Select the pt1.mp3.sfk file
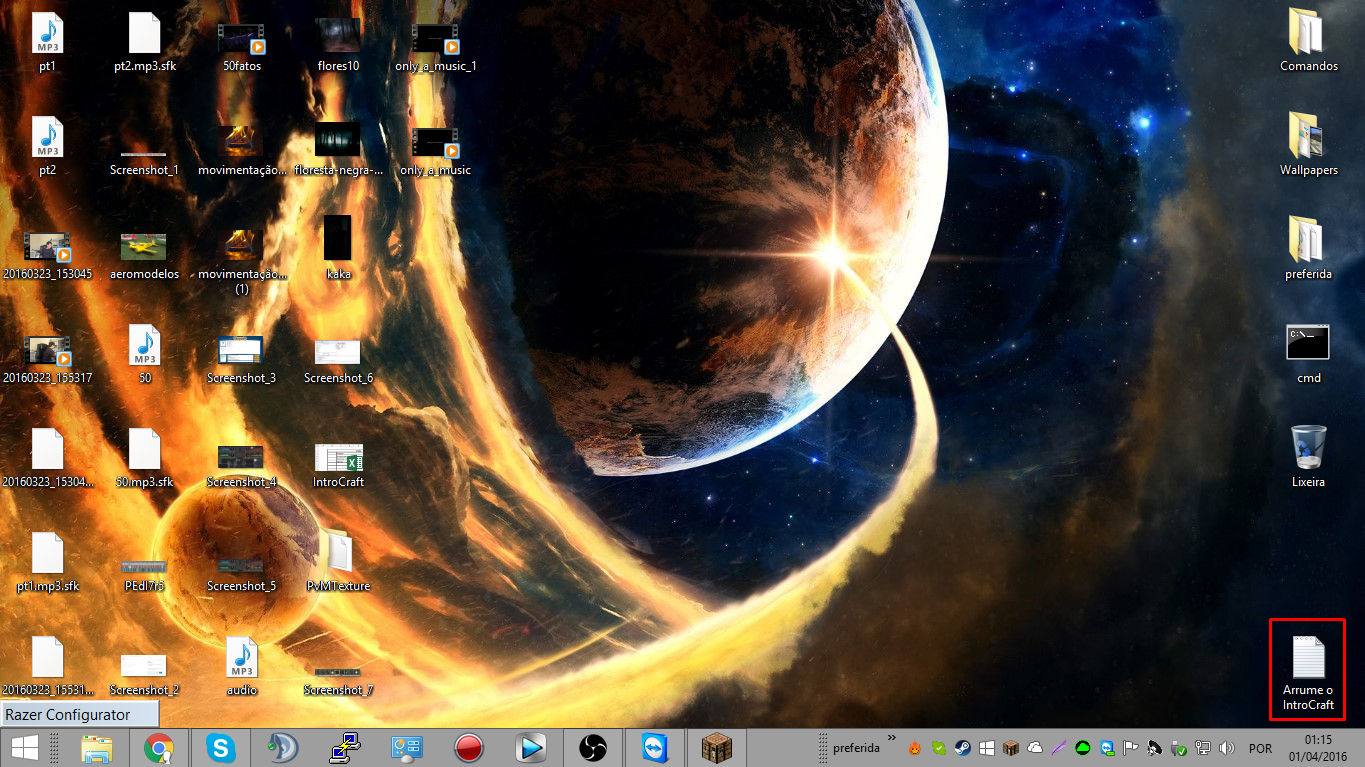Screen dimensions: 1365x767 click(47, 563)
